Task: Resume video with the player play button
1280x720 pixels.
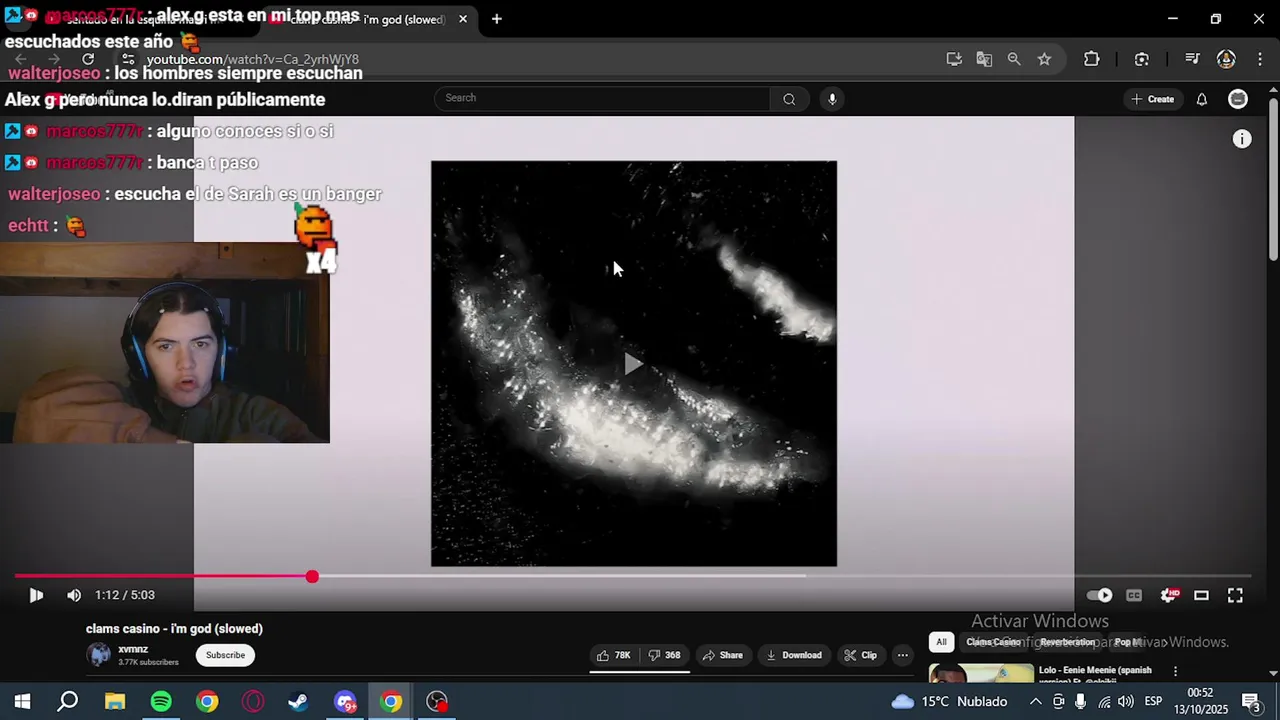Action: click(36, 595)
